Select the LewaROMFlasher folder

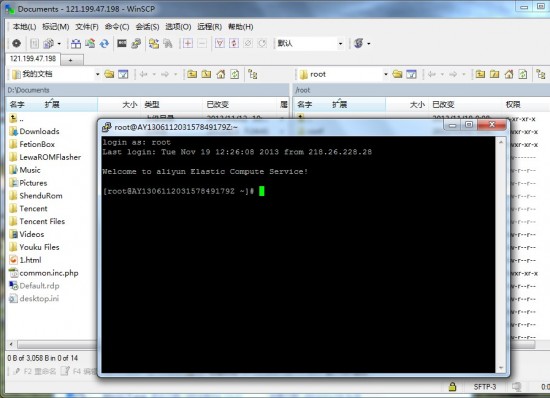click(x=45, y=157)
